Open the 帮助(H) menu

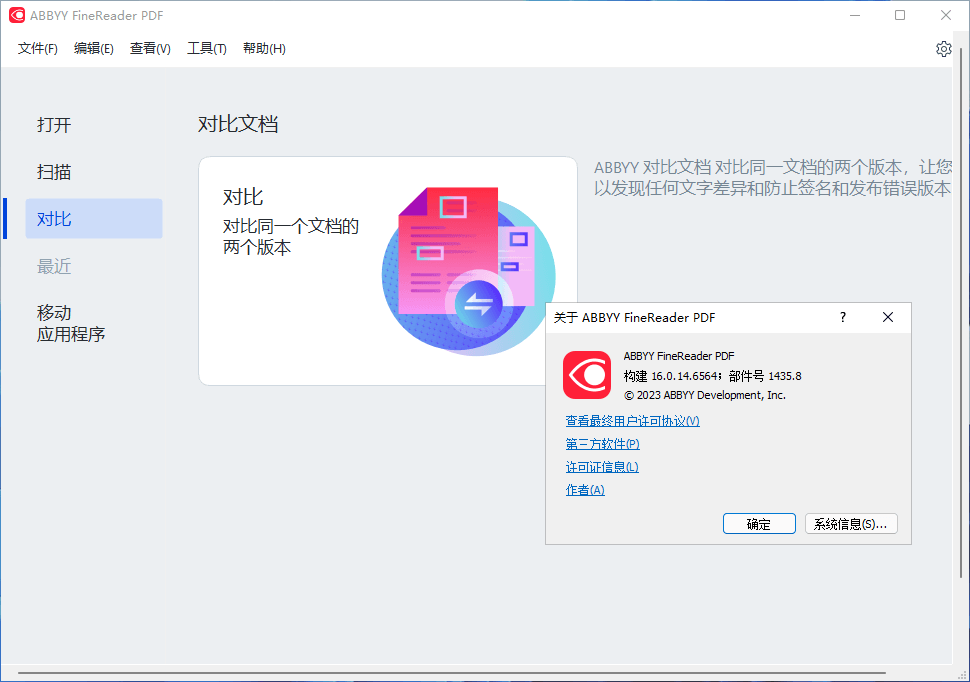tap(264, 49)
